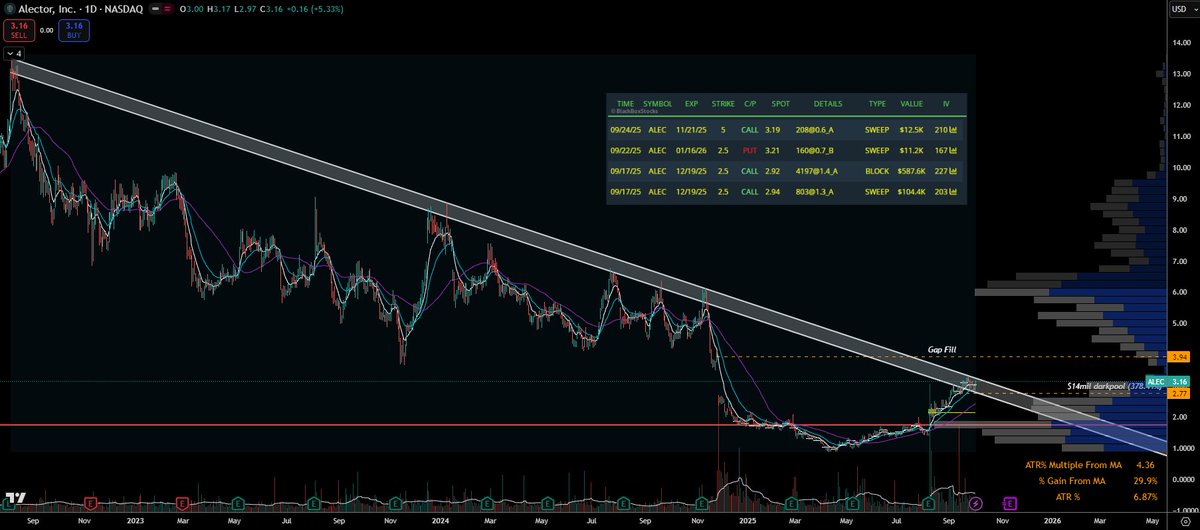Click the ALEC 3.16 last price label
The image size is (1200, 530).
point(1168,381)
